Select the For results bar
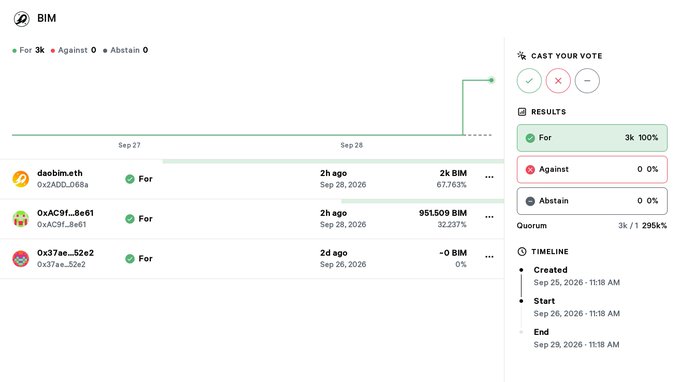 pos(592,138)
